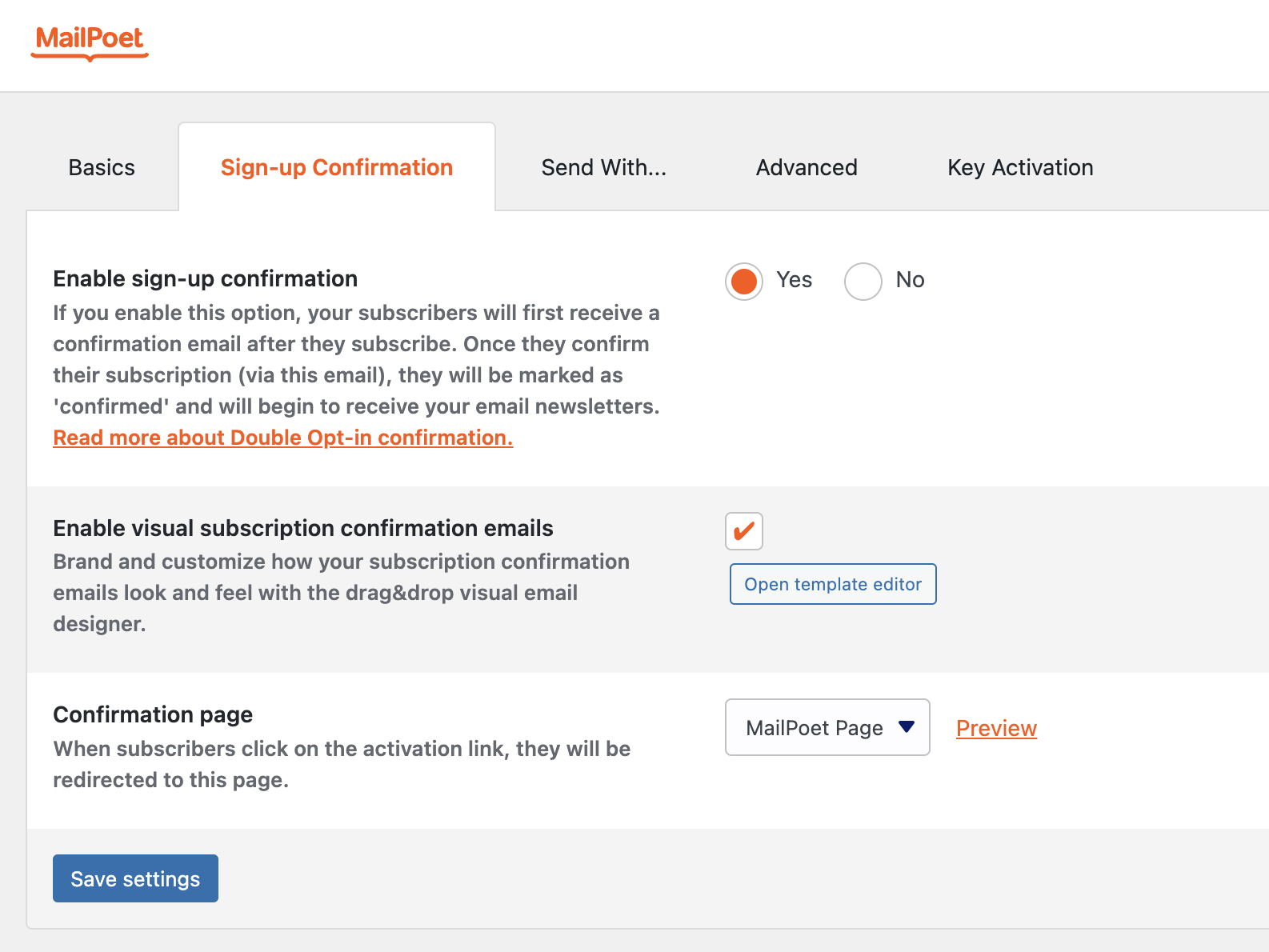Open the Confirmation page dropdown
The height and width of the screenshot is (952, 1269).
827,727
